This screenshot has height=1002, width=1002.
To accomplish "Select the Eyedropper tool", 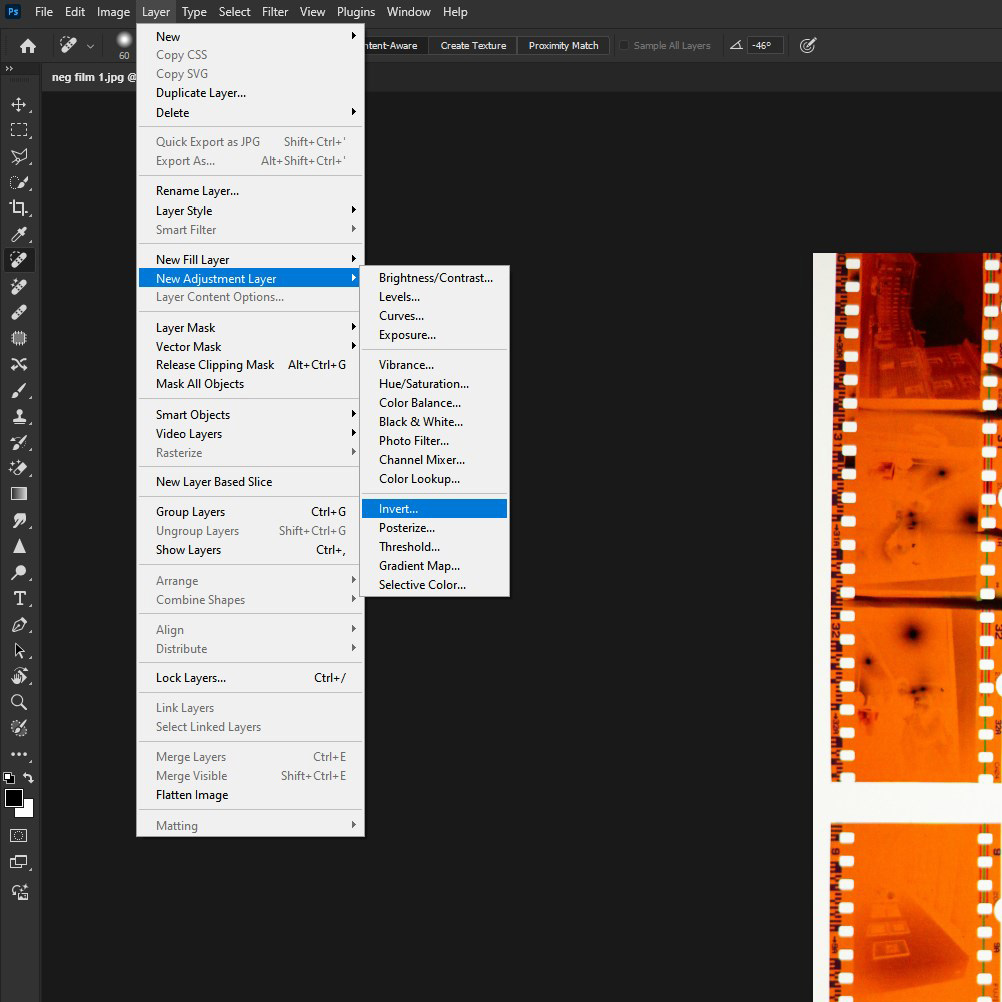I will pyautogui.click(x=19, y=235).
